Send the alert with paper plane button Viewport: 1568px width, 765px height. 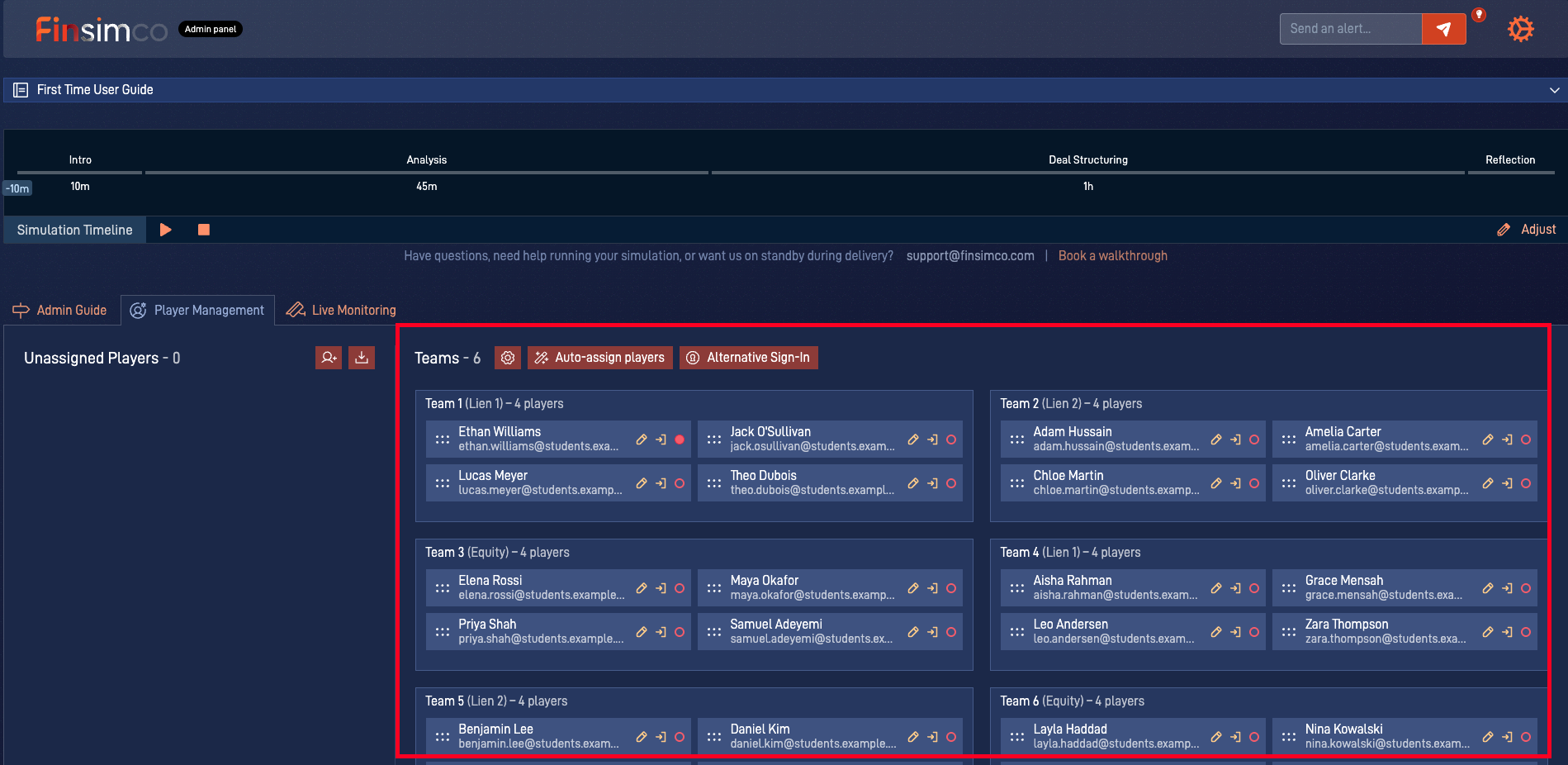pyautogui.click(x=1443, y=29)
